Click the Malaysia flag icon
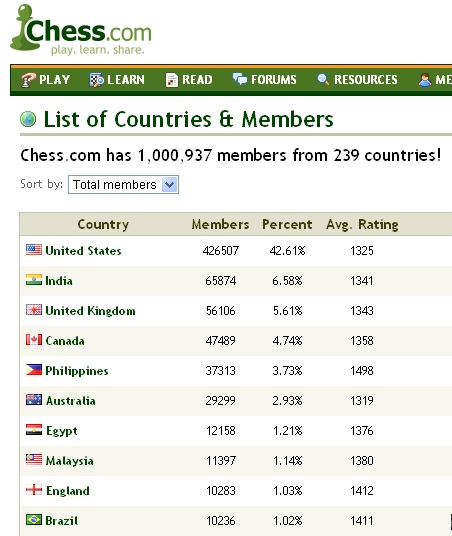 pyautogui.click(x=34, y=459)
